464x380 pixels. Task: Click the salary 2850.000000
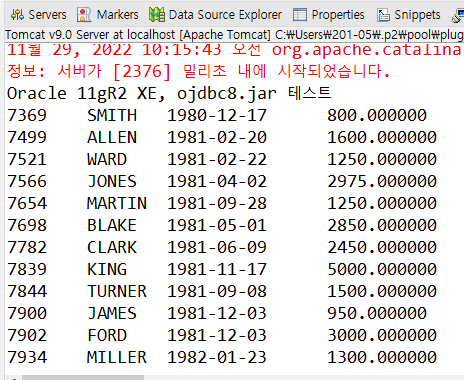click(382, 225)
